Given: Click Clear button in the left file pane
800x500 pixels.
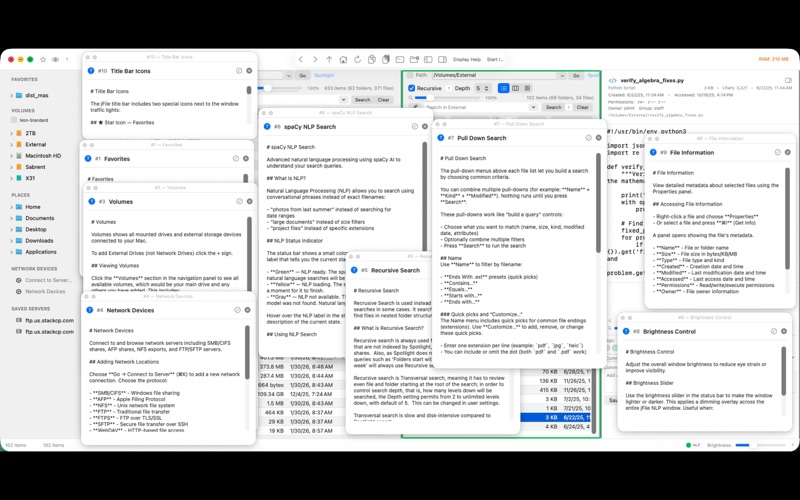Looking at the screenshot, I should [384, 99].
